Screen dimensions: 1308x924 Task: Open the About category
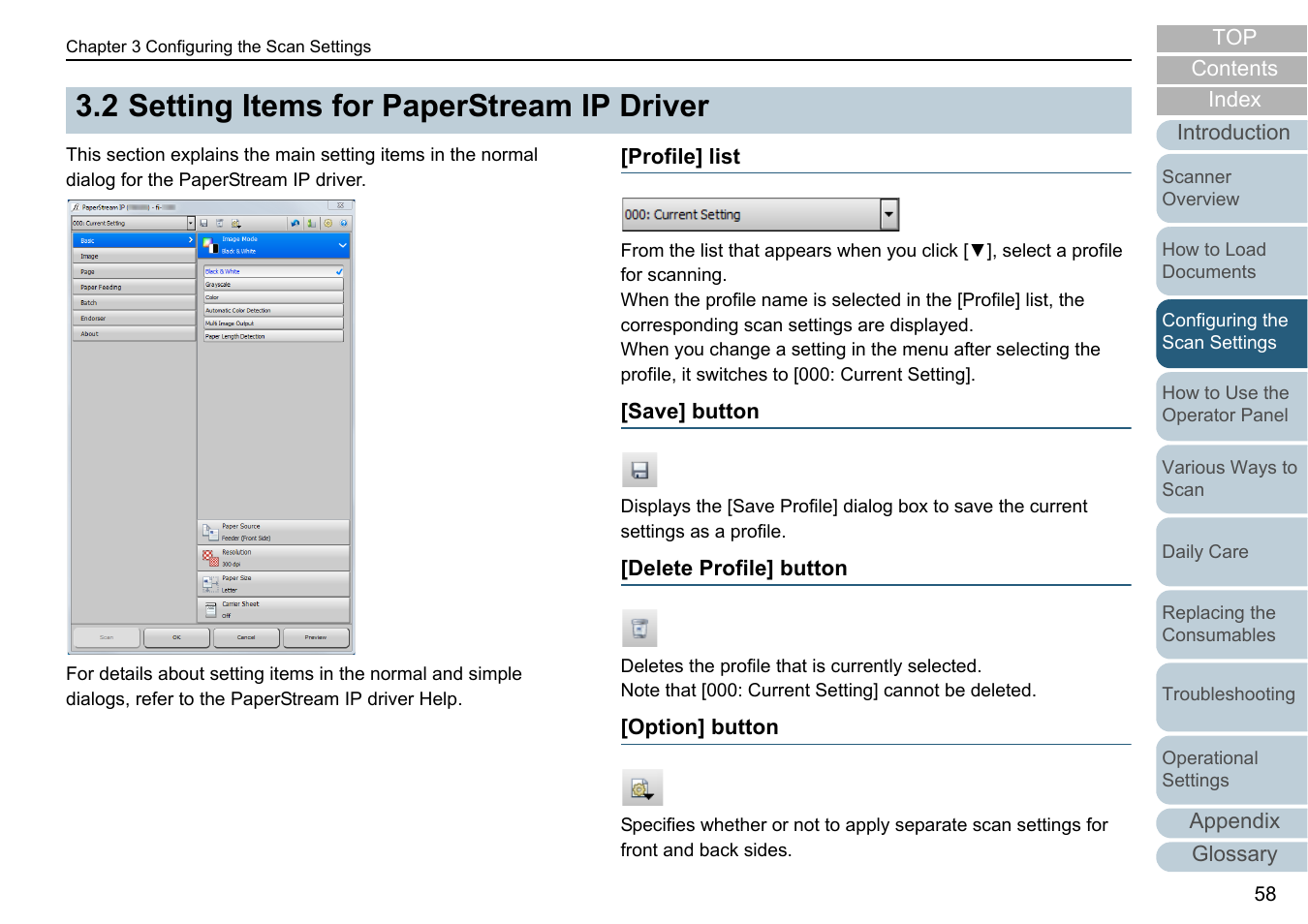134,333
